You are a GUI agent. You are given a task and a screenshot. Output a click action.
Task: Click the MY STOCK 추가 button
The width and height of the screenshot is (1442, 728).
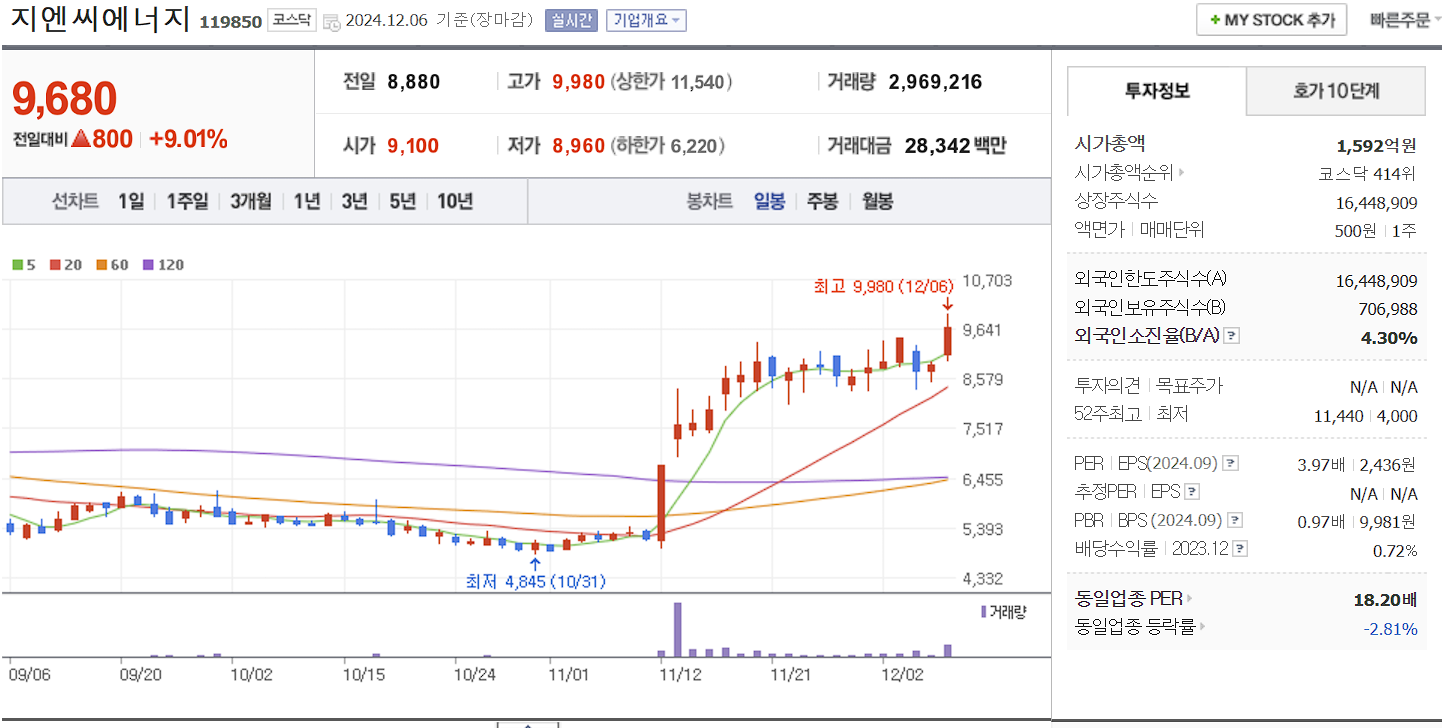(x=1271, y=18)
